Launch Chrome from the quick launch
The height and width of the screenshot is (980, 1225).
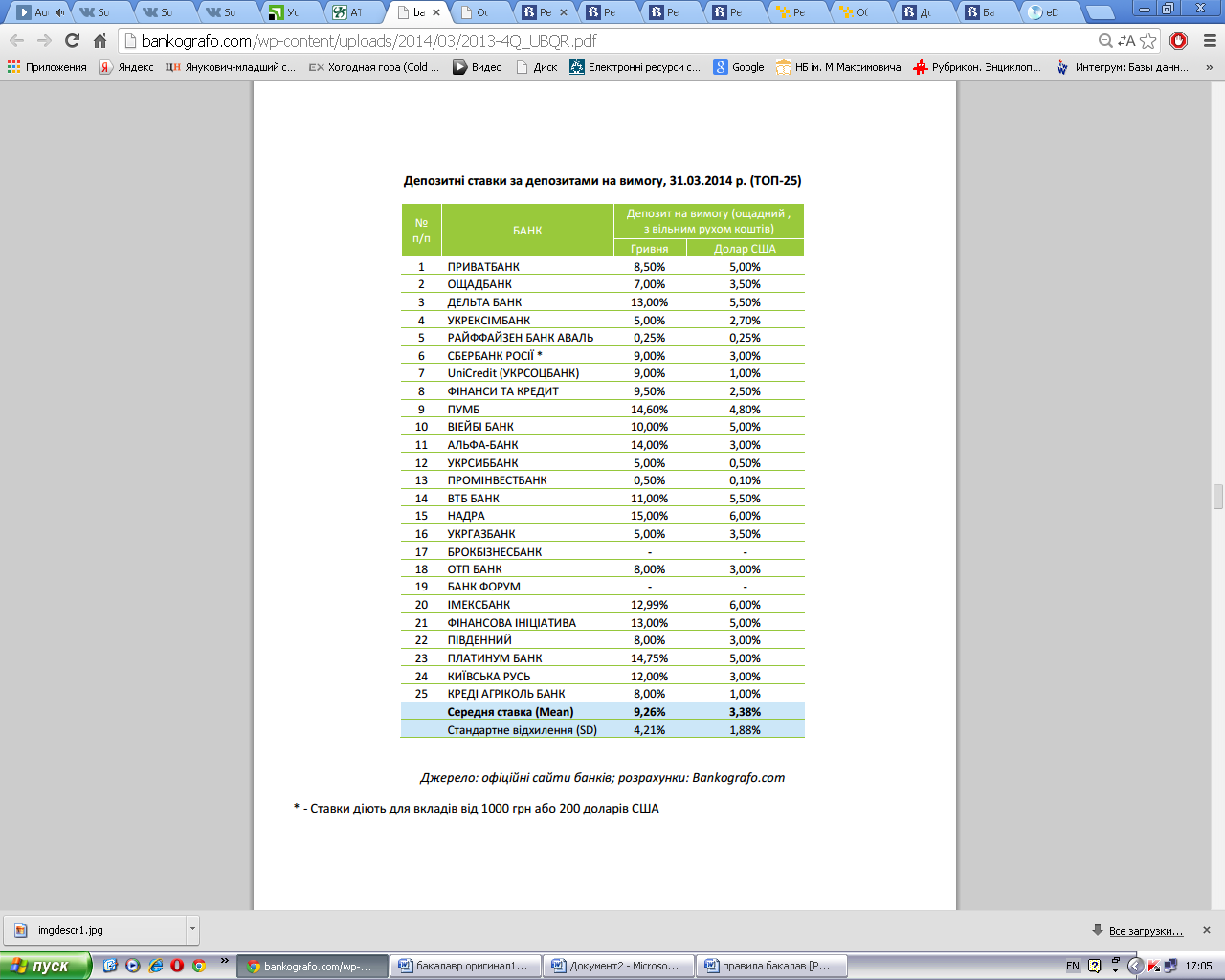click(199, 966)
